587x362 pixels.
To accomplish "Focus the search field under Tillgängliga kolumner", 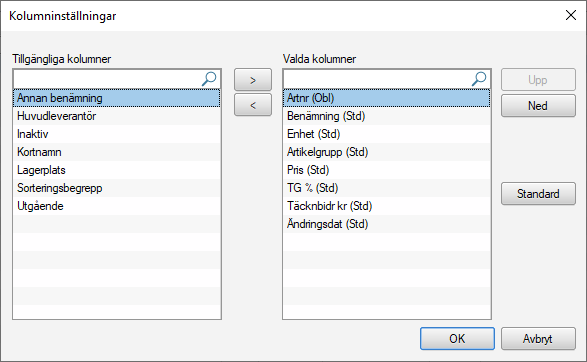I will (x=108, y=79).
